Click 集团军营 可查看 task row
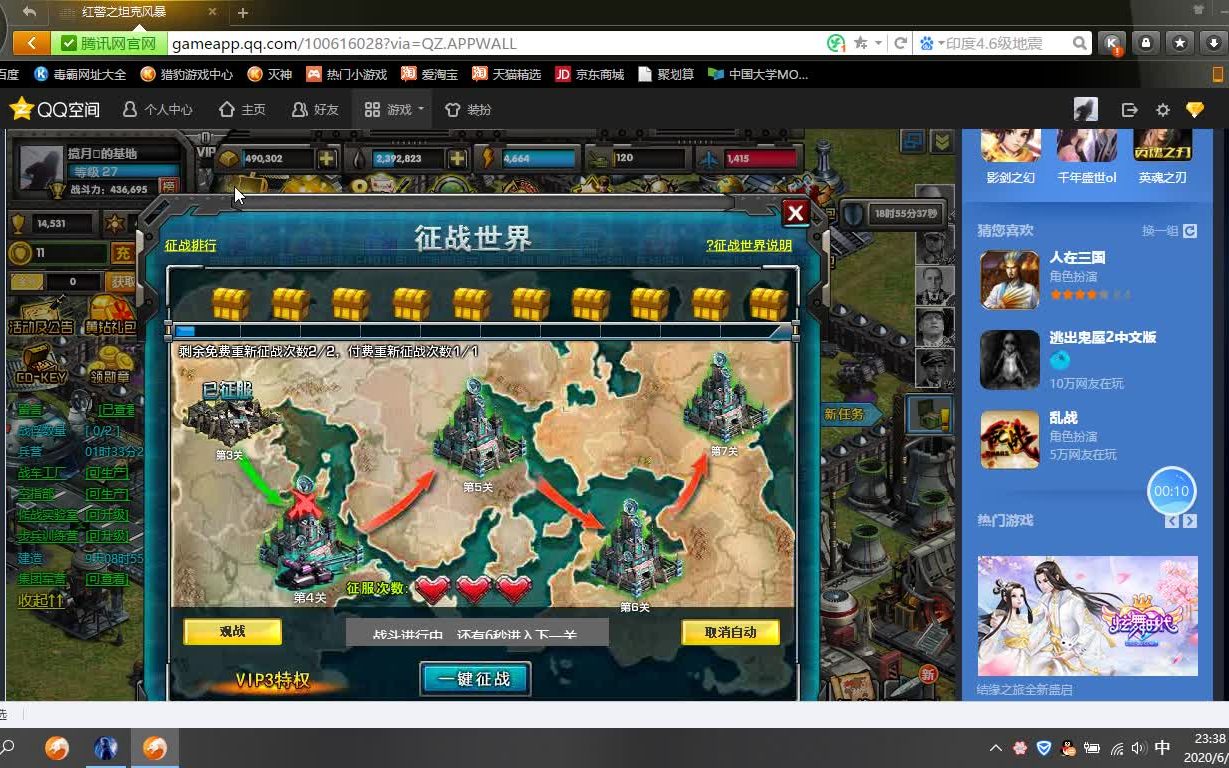The width and height of the screenshot is (1229, 768). pos(74,579)
